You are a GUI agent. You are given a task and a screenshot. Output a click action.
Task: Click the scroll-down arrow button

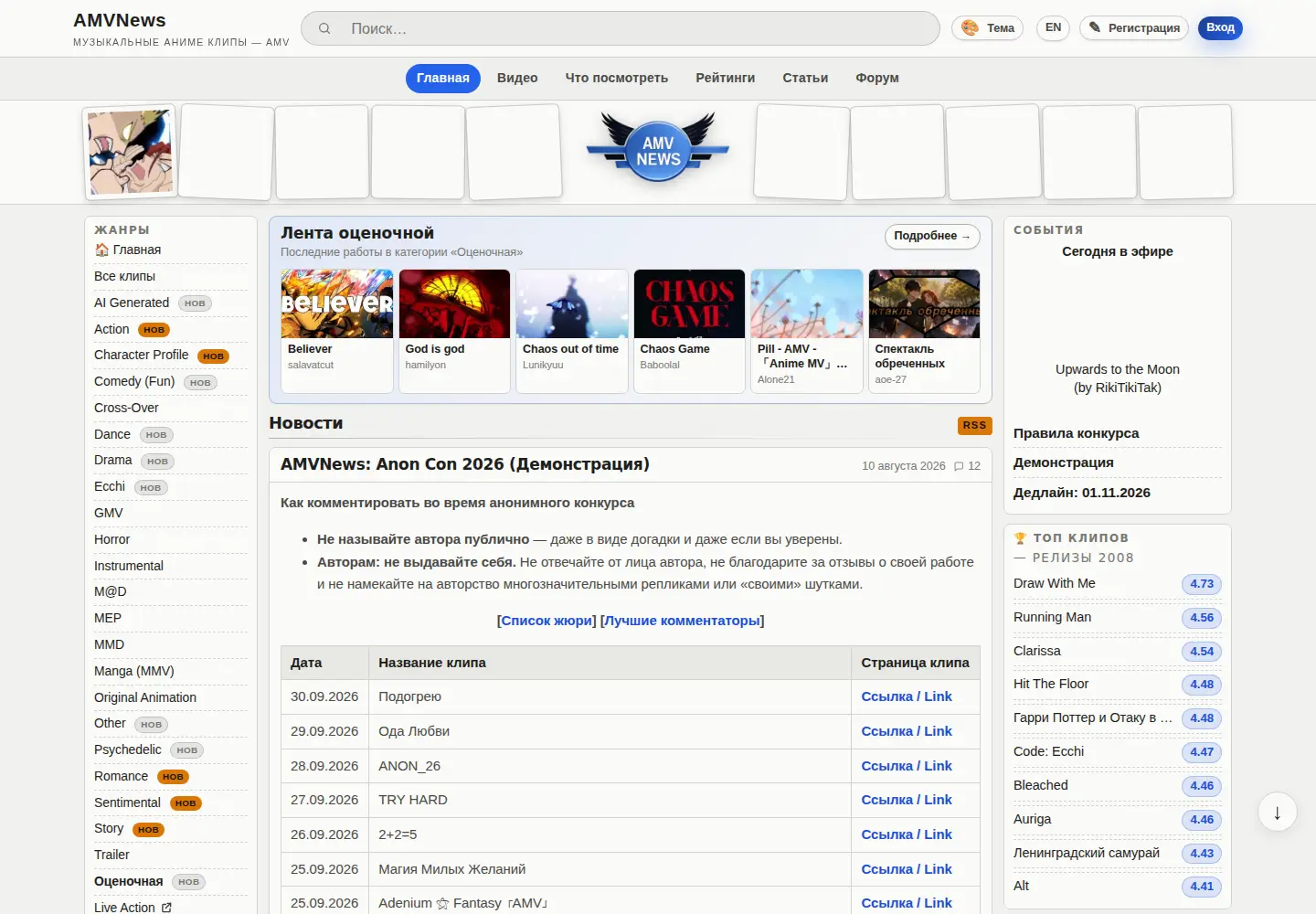pyautogui.click(x=1277, y=812)
